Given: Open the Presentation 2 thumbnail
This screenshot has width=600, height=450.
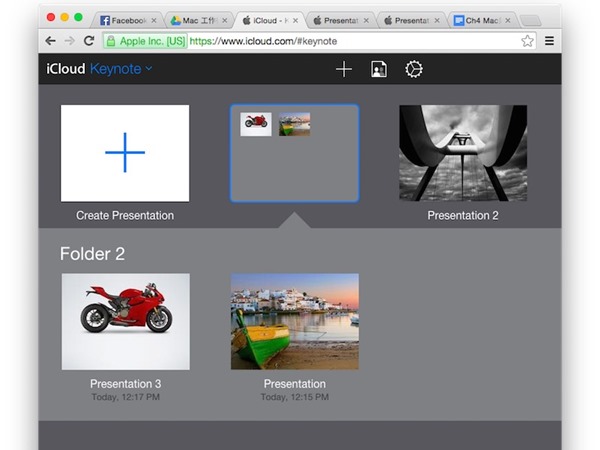Looking at the screenshot, I should 463,153.
